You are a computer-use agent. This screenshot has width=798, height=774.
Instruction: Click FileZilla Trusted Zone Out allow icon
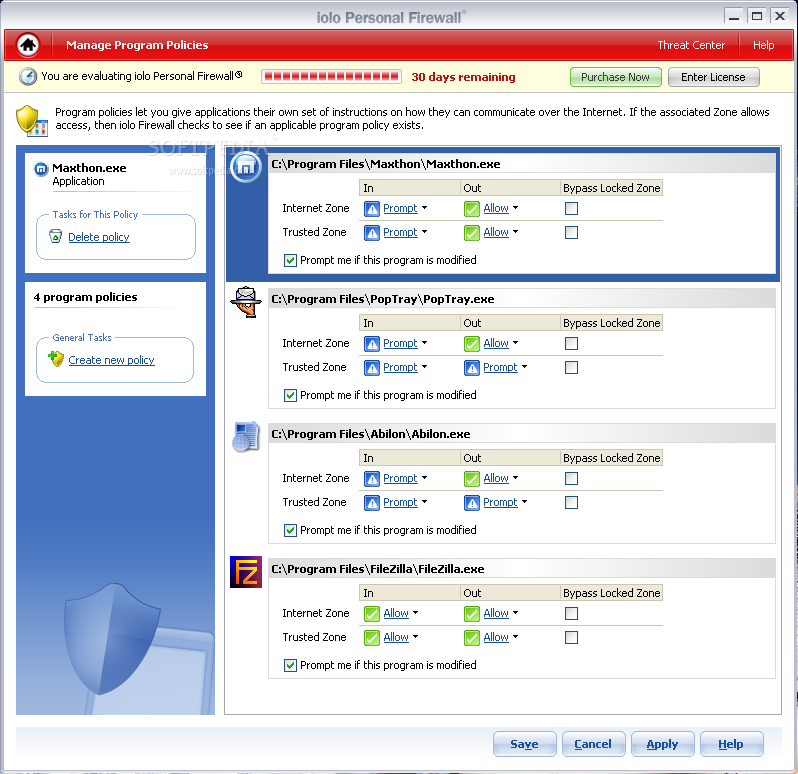pos(472,638)
